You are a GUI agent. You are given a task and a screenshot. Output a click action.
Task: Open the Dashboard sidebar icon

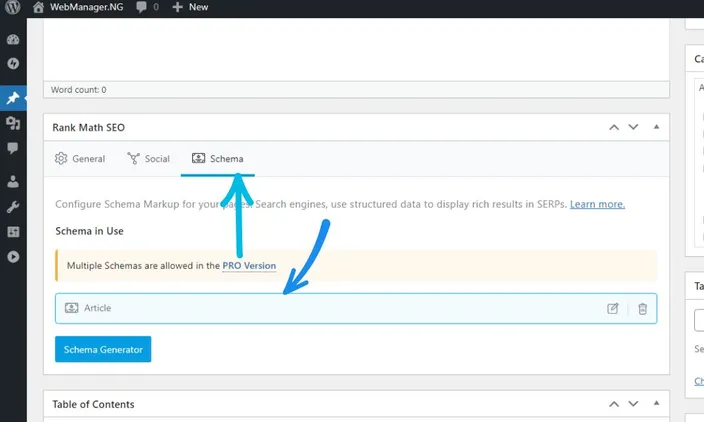coord(13,40)
